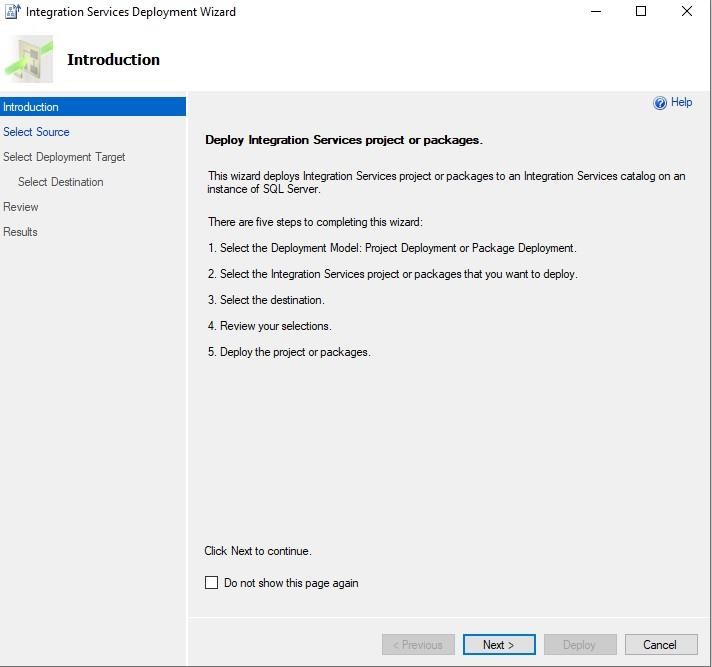Open the Review step in sidebar
Screen dimensions: 712x667
point(20,207)
